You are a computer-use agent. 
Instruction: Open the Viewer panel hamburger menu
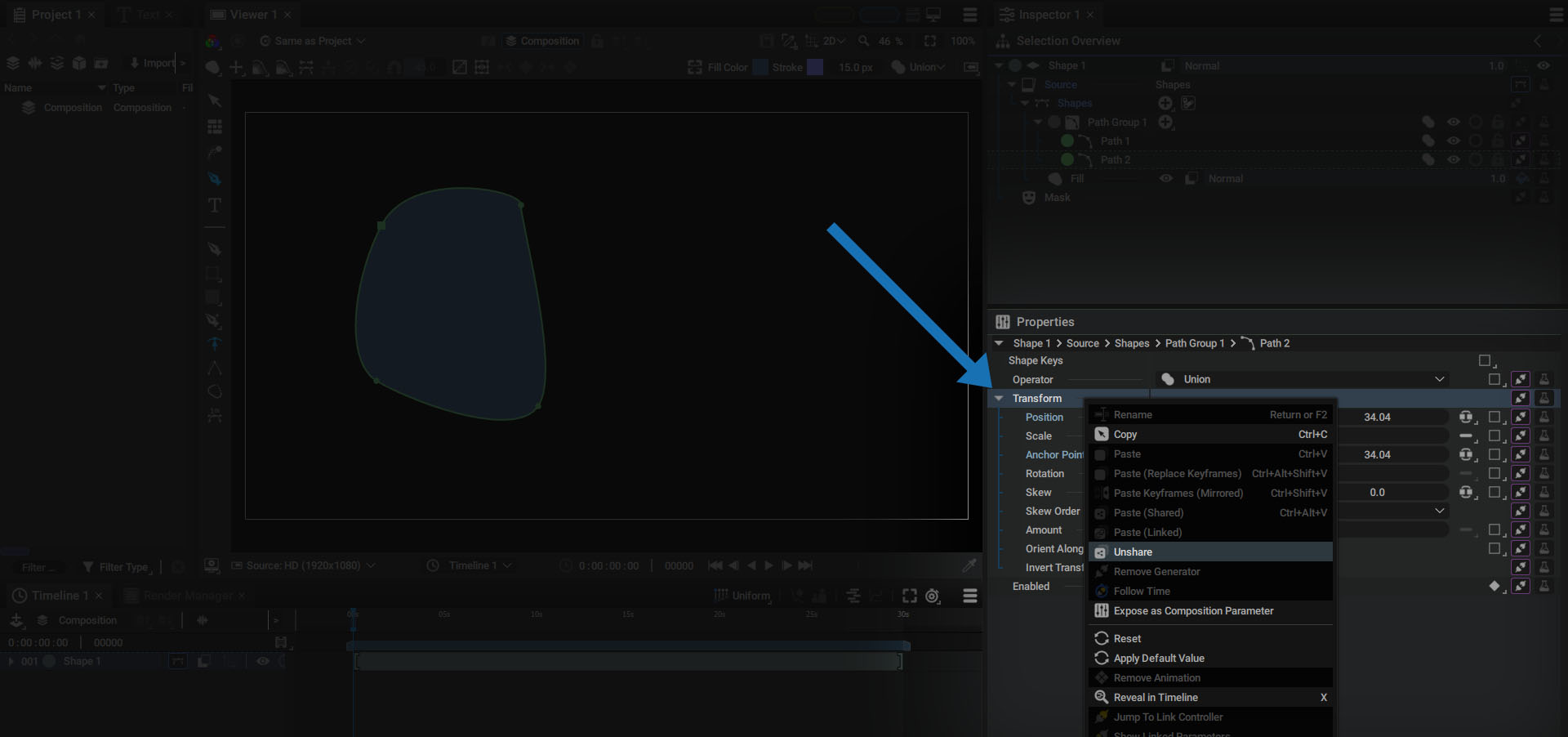click(970, 15)
